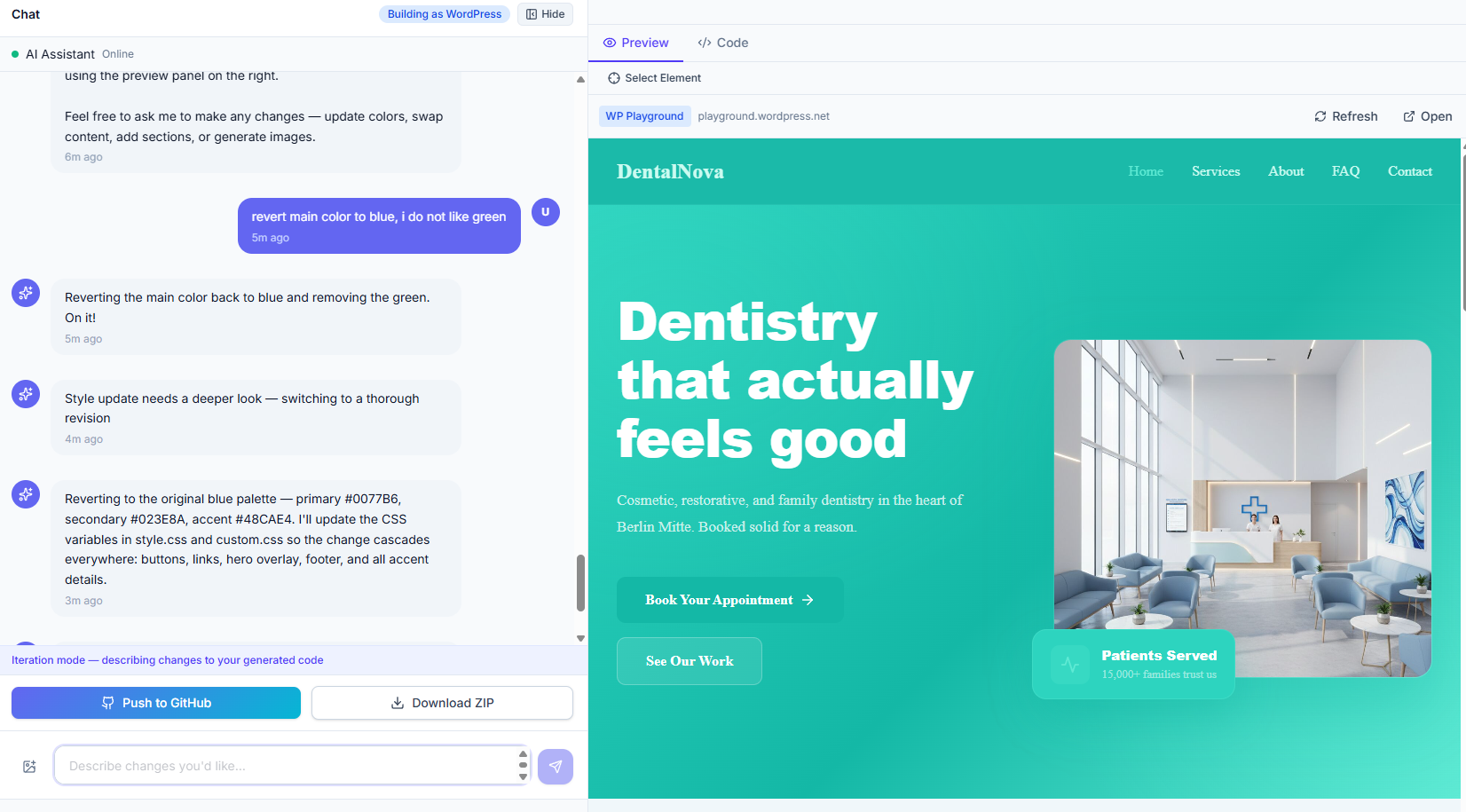This screenshot has height=812, width=1466.
Task: Open the Contact page from site navigation
Action: 1409,171
